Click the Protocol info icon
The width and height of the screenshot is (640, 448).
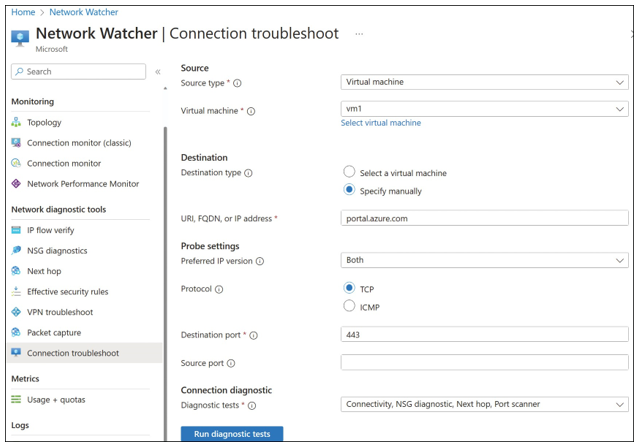(219, 289)
